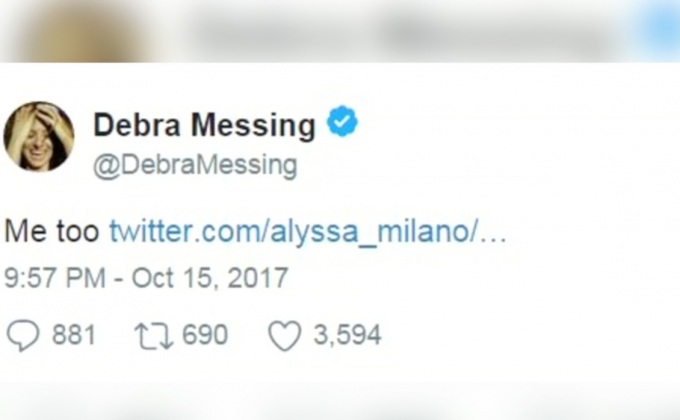This screenshot has height=420, width=680.
Task: Like the tweet with heart icon
Action: pyautogui.click(x=284, y=335)
